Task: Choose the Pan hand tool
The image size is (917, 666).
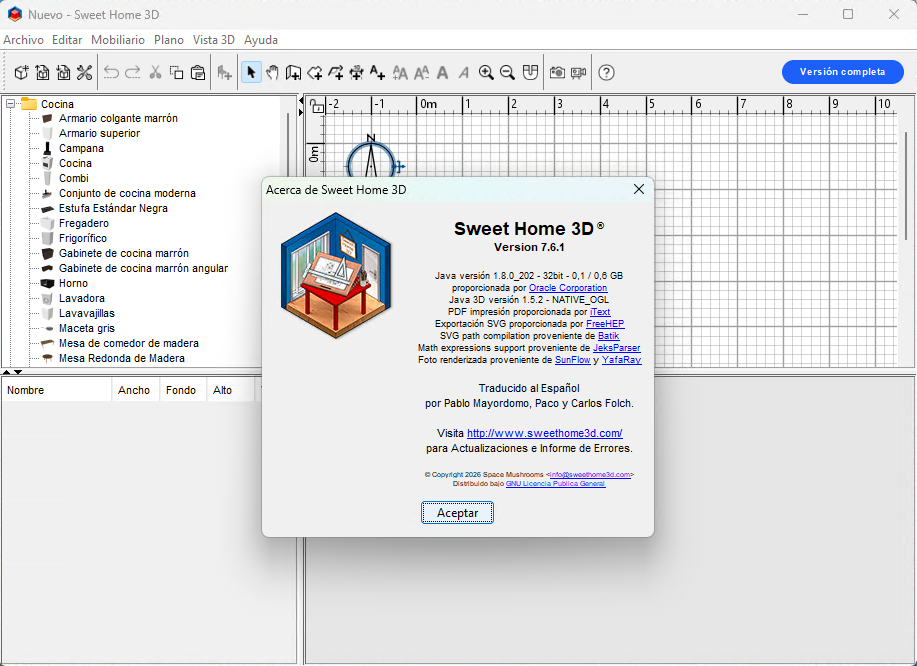Action: pos(272,73)
